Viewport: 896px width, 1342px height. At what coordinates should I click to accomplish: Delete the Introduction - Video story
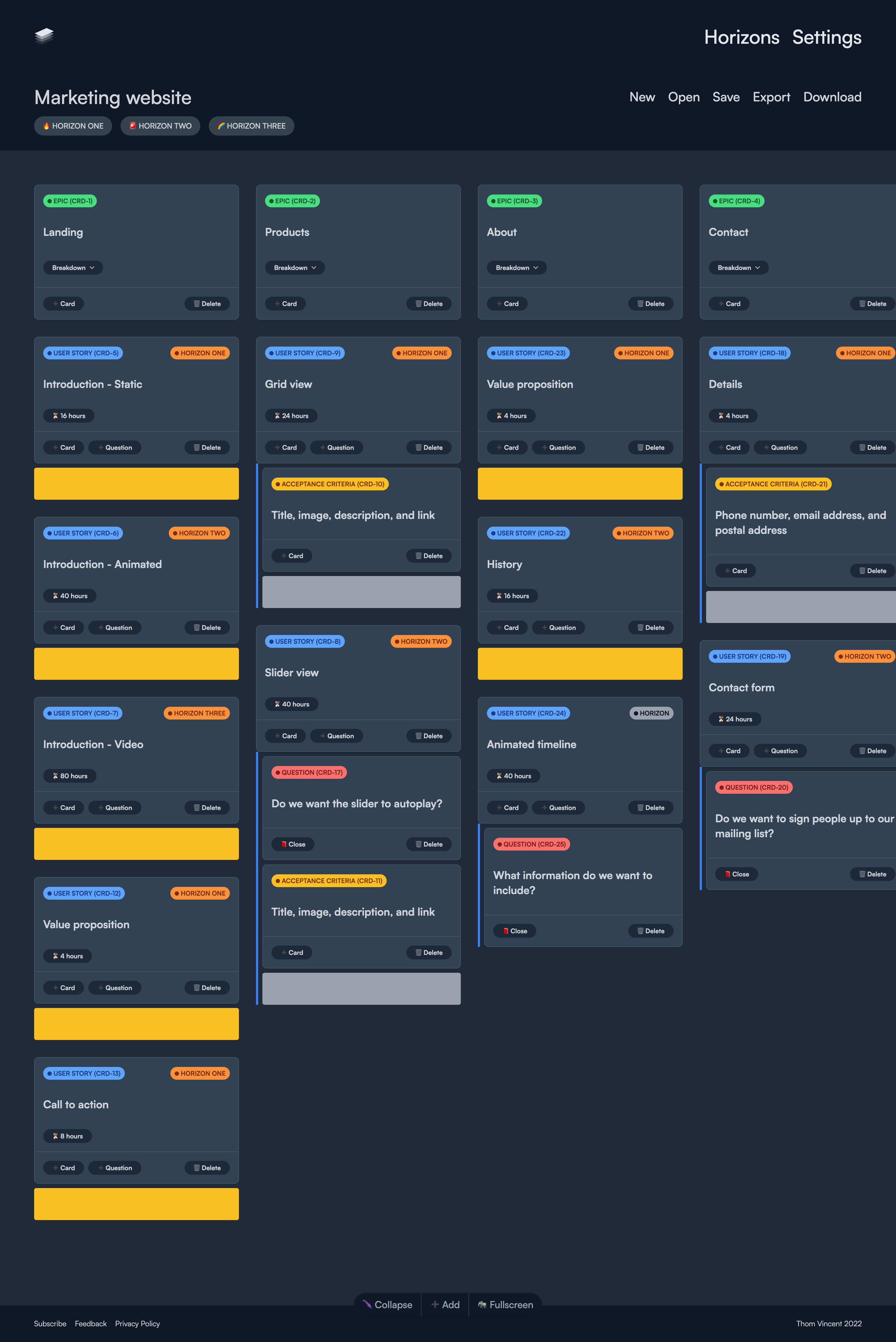click(x=207, y=808)
